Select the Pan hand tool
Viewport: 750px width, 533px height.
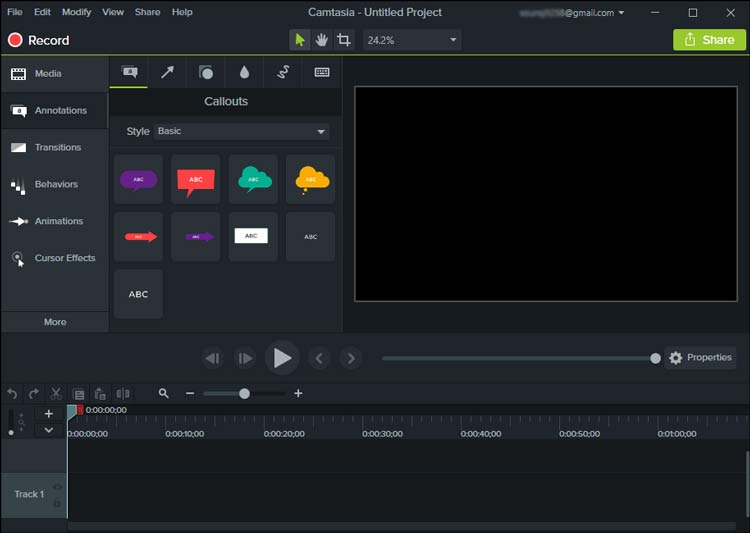pos(322,40)
